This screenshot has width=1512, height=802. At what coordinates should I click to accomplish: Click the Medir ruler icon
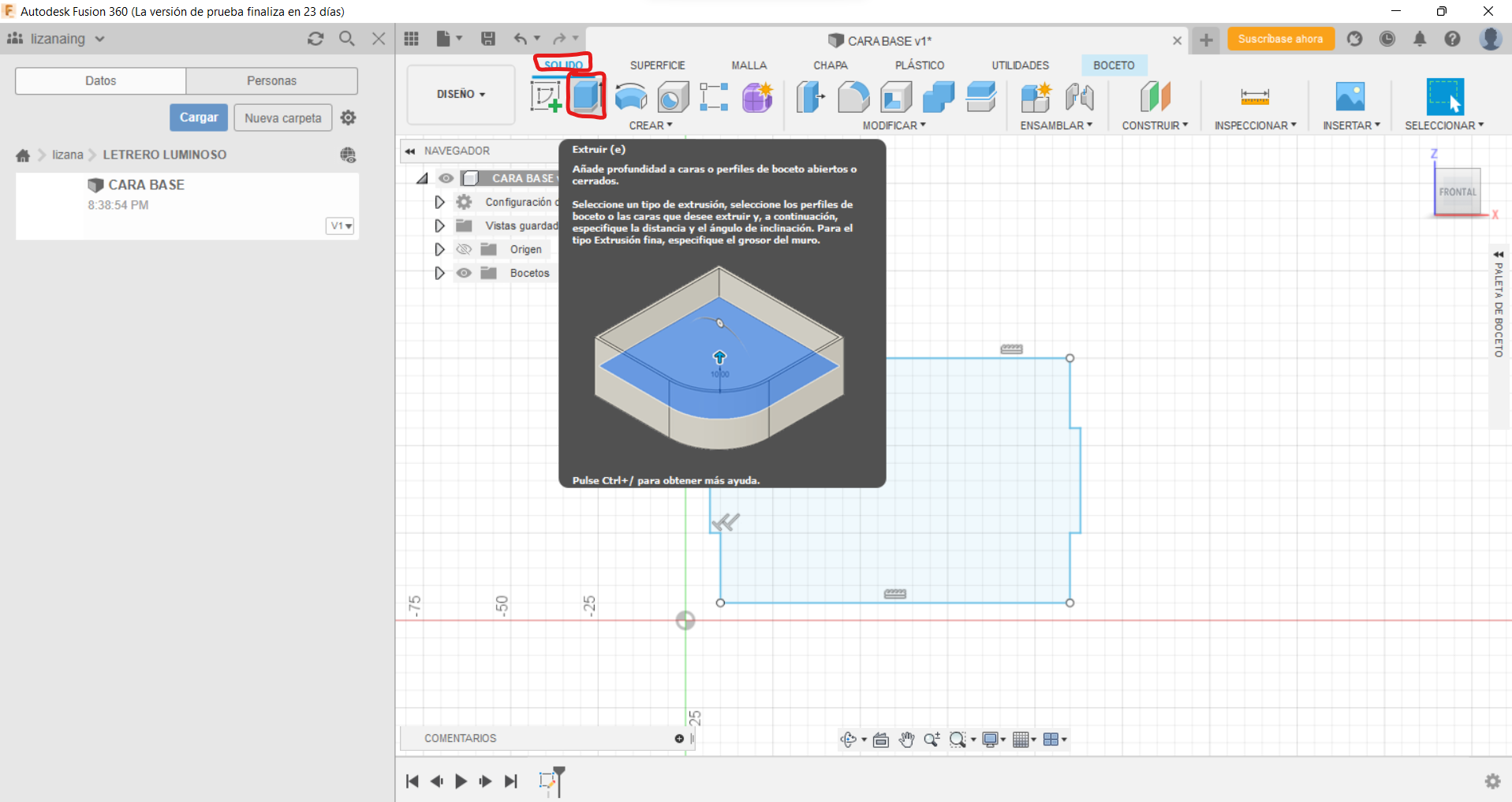click(x=1254, y=96)
